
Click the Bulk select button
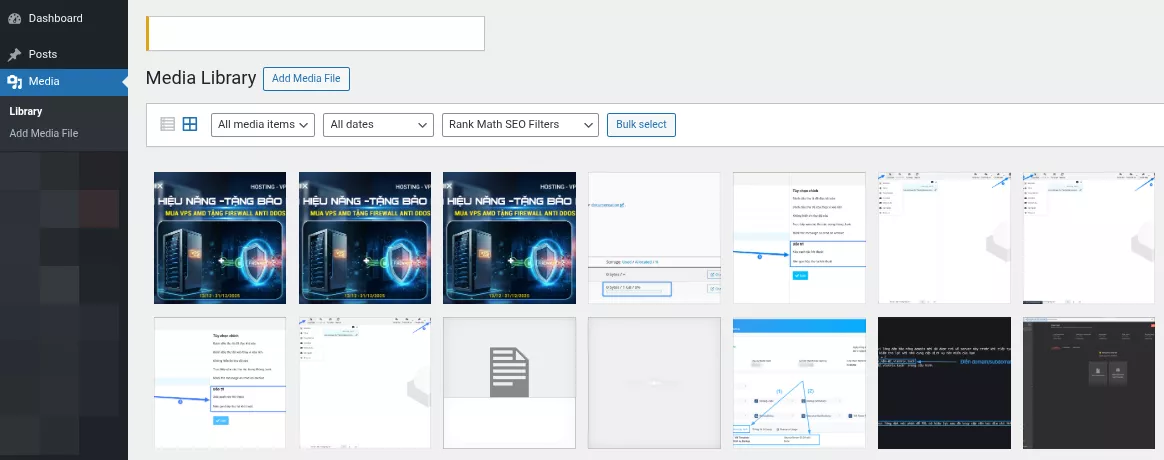(x=641, y=125)
